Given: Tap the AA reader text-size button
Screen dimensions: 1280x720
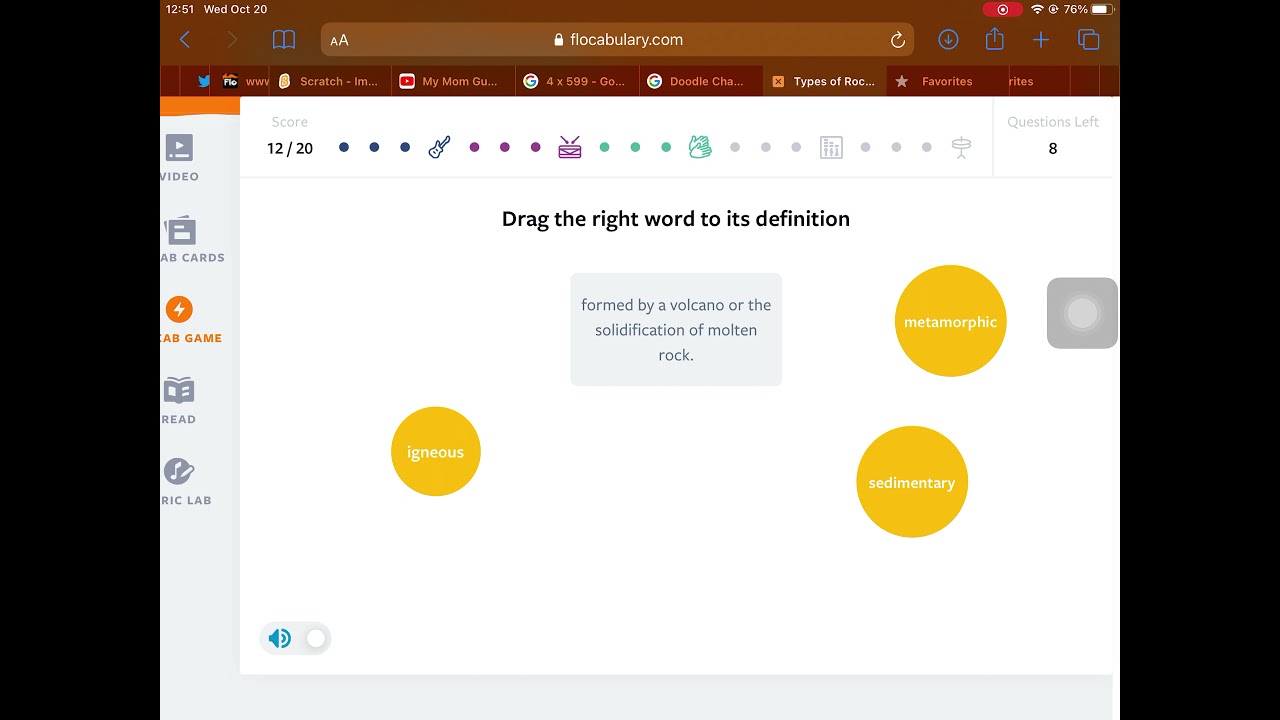Looking at the screenshot, I should (340, 40).
